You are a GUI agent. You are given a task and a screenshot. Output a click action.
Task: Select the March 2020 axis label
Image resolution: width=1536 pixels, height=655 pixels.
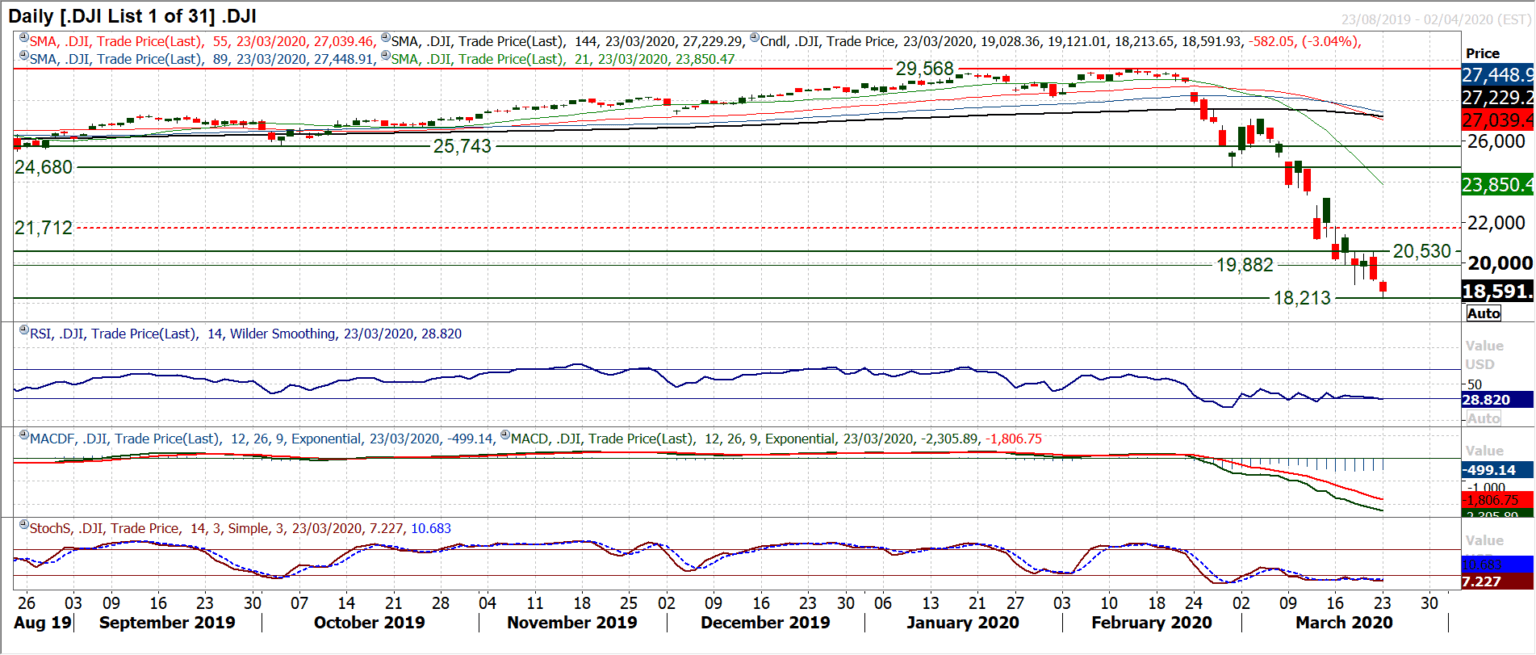[x=1343, y=622]
